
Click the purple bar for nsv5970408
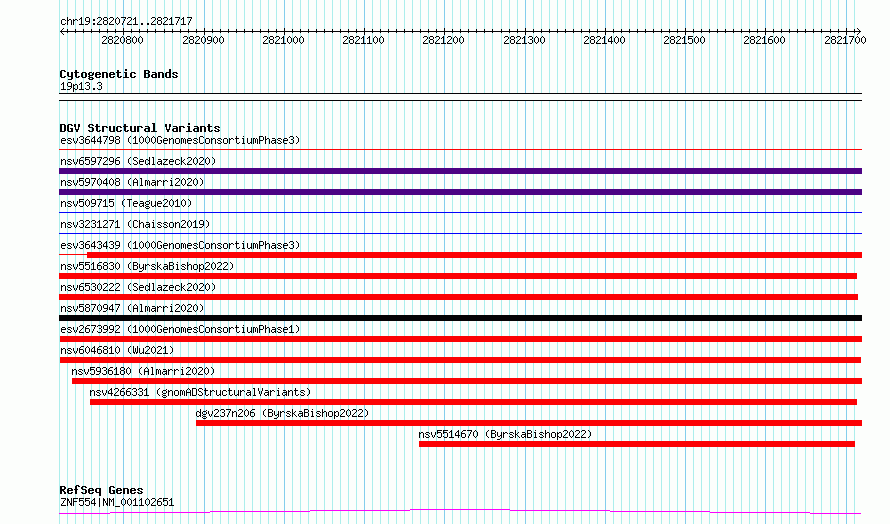point(460,192)
